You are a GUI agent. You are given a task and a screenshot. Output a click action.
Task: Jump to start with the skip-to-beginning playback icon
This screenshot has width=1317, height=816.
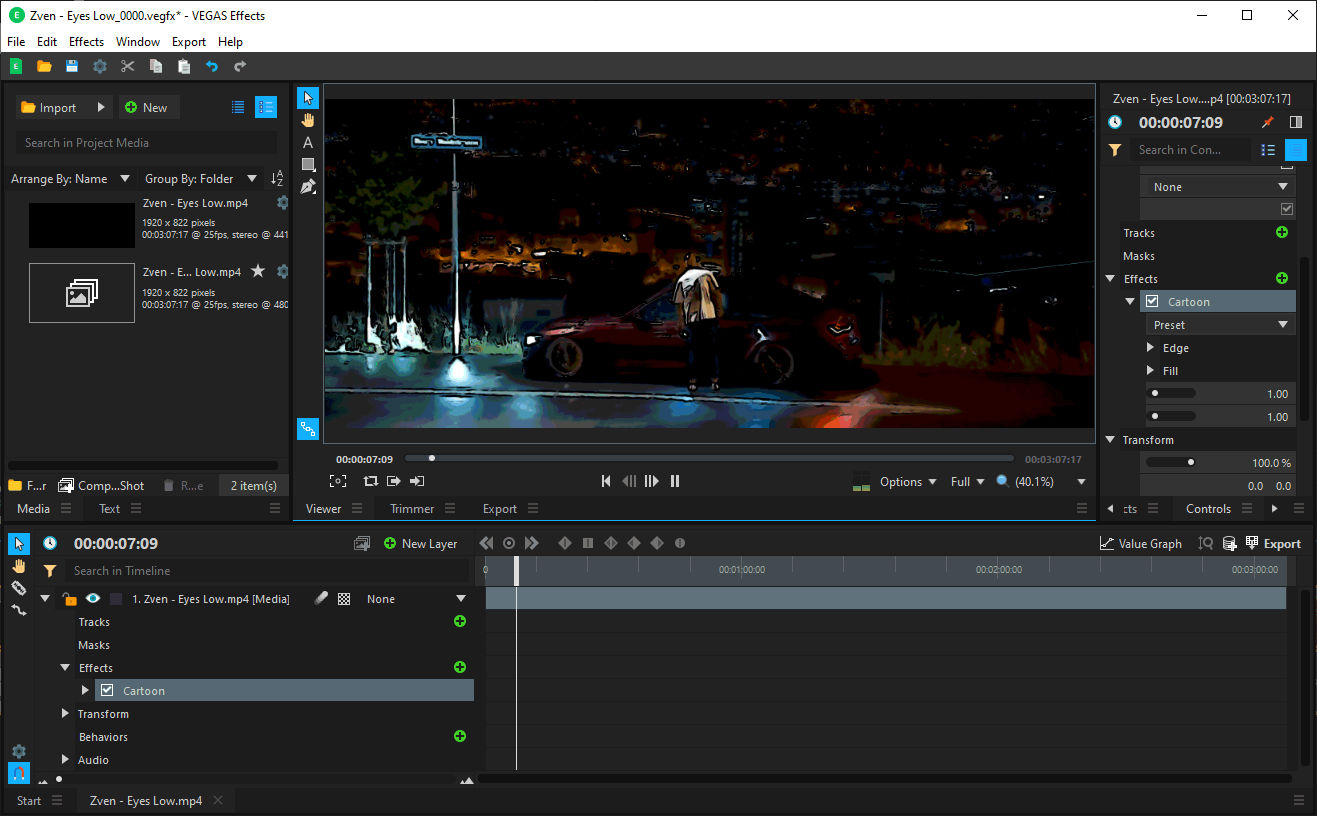[x=605, y=480]
